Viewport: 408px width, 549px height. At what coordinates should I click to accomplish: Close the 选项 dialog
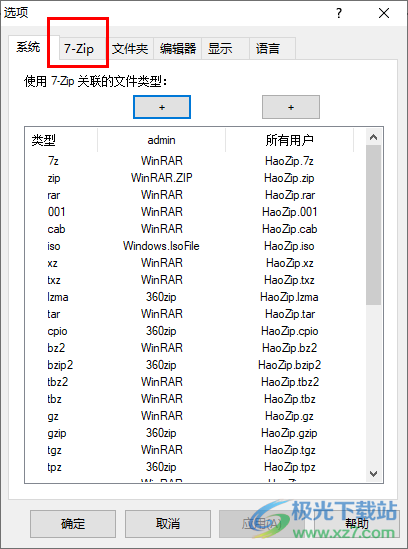pos(384,13)
